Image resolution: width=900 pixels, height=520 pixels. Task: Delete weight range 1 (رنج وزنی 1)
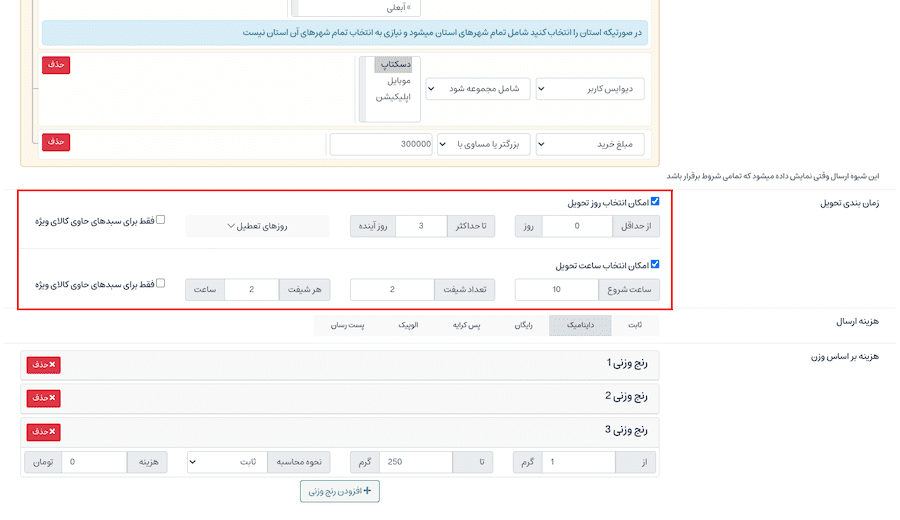coord(43,365)
